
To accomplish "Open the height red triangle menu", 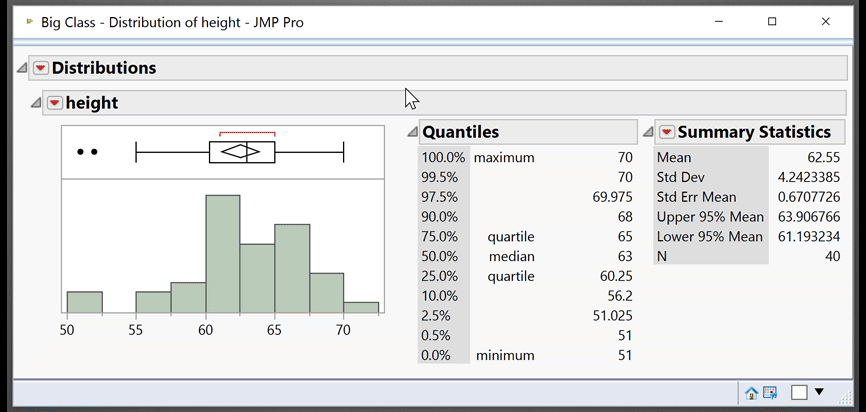I will (54, 103).
